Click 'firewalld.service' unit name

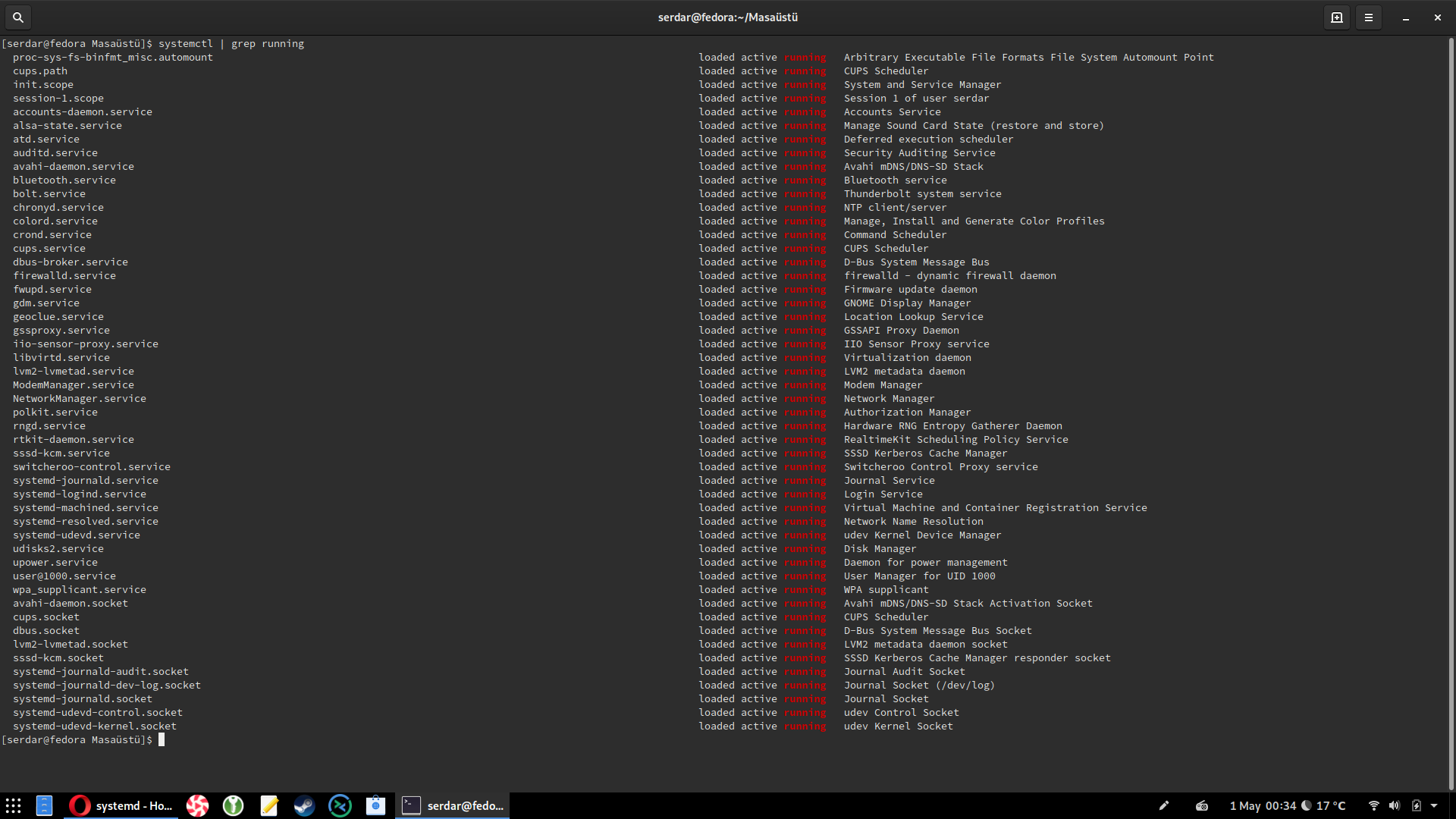[x=64, y=276]
